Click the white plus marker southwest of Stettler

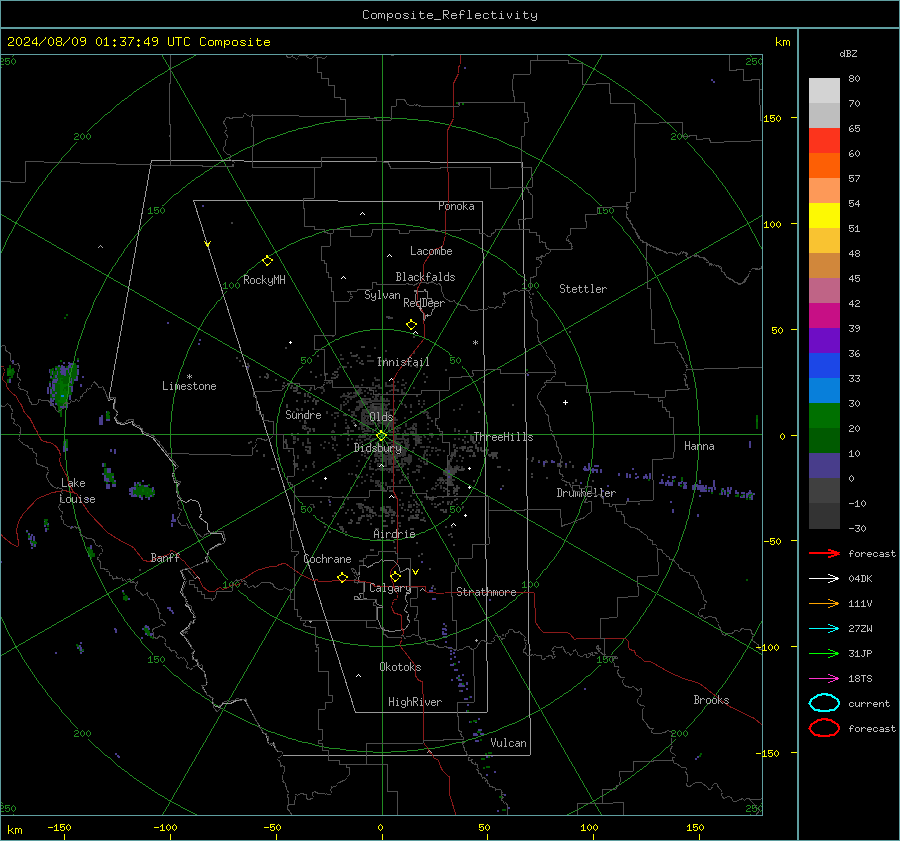point(565,402)
